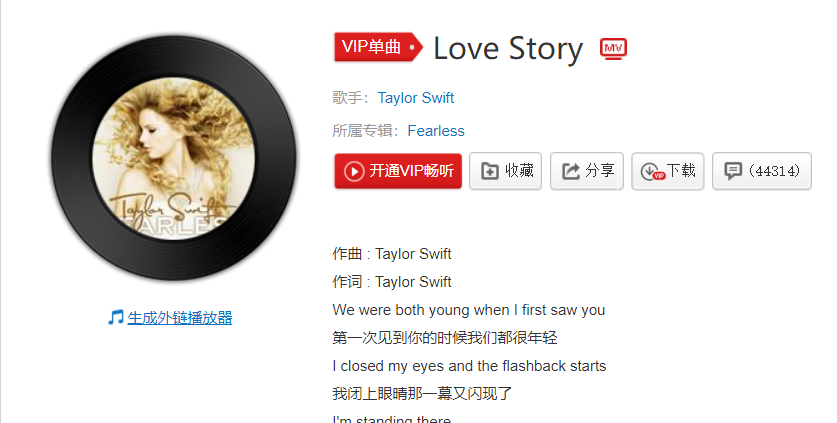Open Taylor Swift artist link next to 歌手

pyautogui.click(x=415, y=98)
